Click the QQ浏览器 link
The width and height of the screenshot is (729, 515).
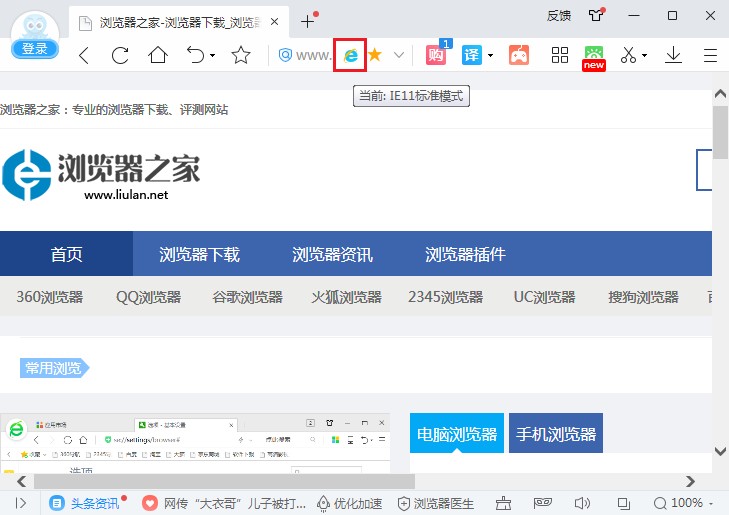tap(148, 297)
